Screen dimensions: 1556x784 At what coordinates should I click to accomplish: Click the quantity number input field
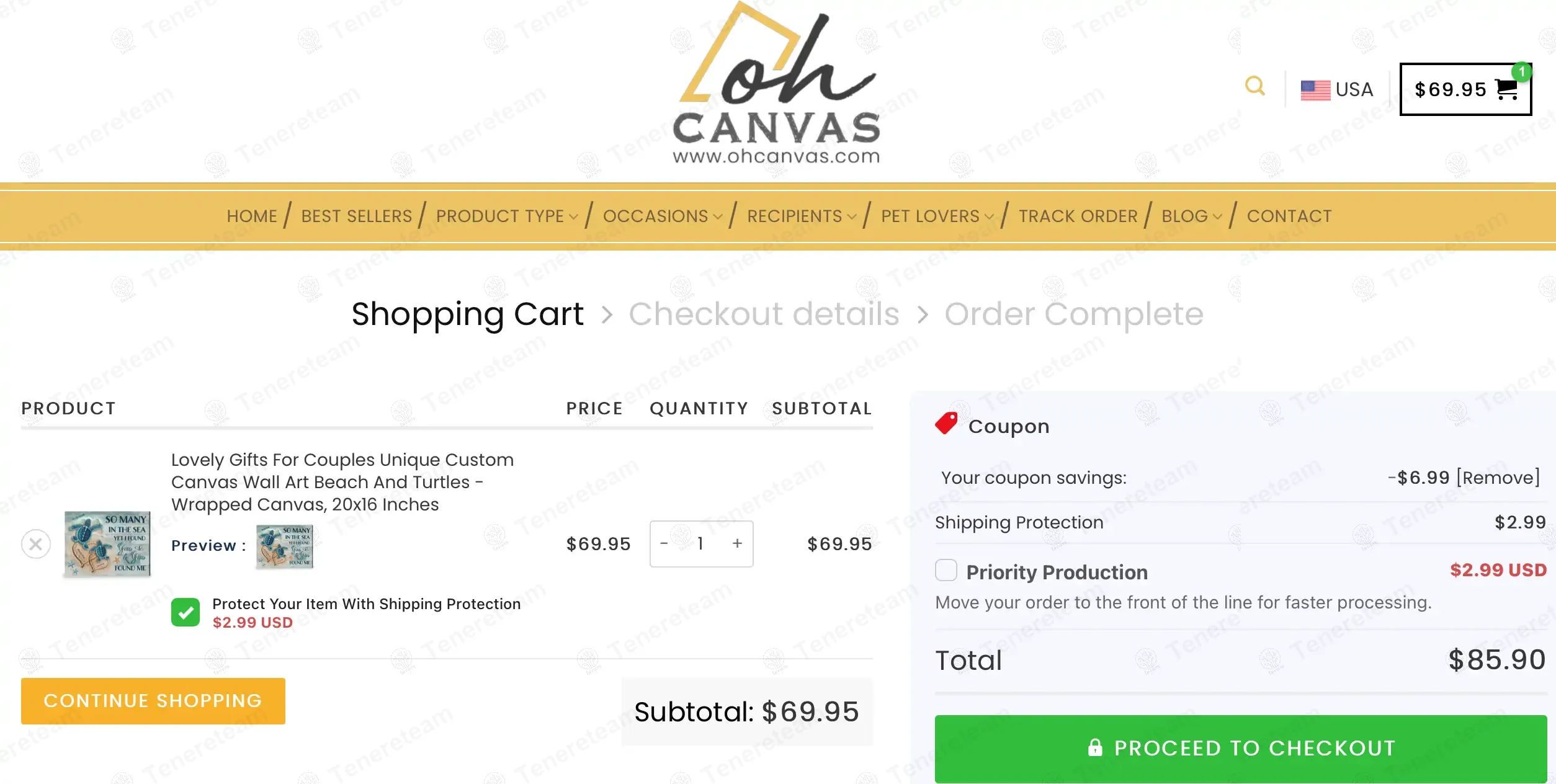[x=700, y=544]
